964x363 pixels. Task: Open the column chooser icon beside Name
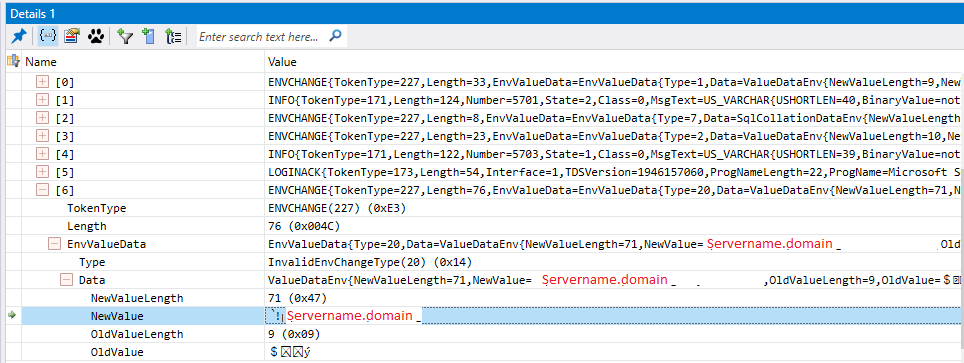coord(12,61)
